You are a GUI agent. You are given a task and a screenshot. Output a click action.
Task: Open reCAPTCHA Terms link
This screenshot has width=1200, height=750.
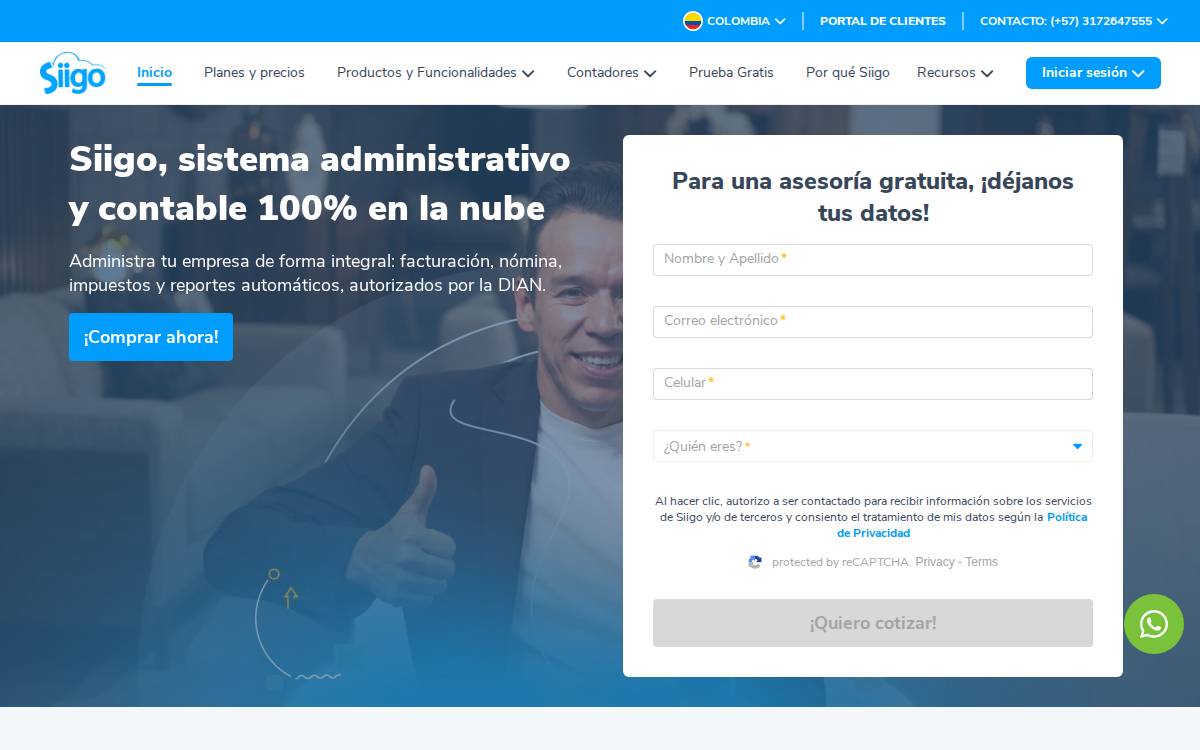tap(981, 562)
